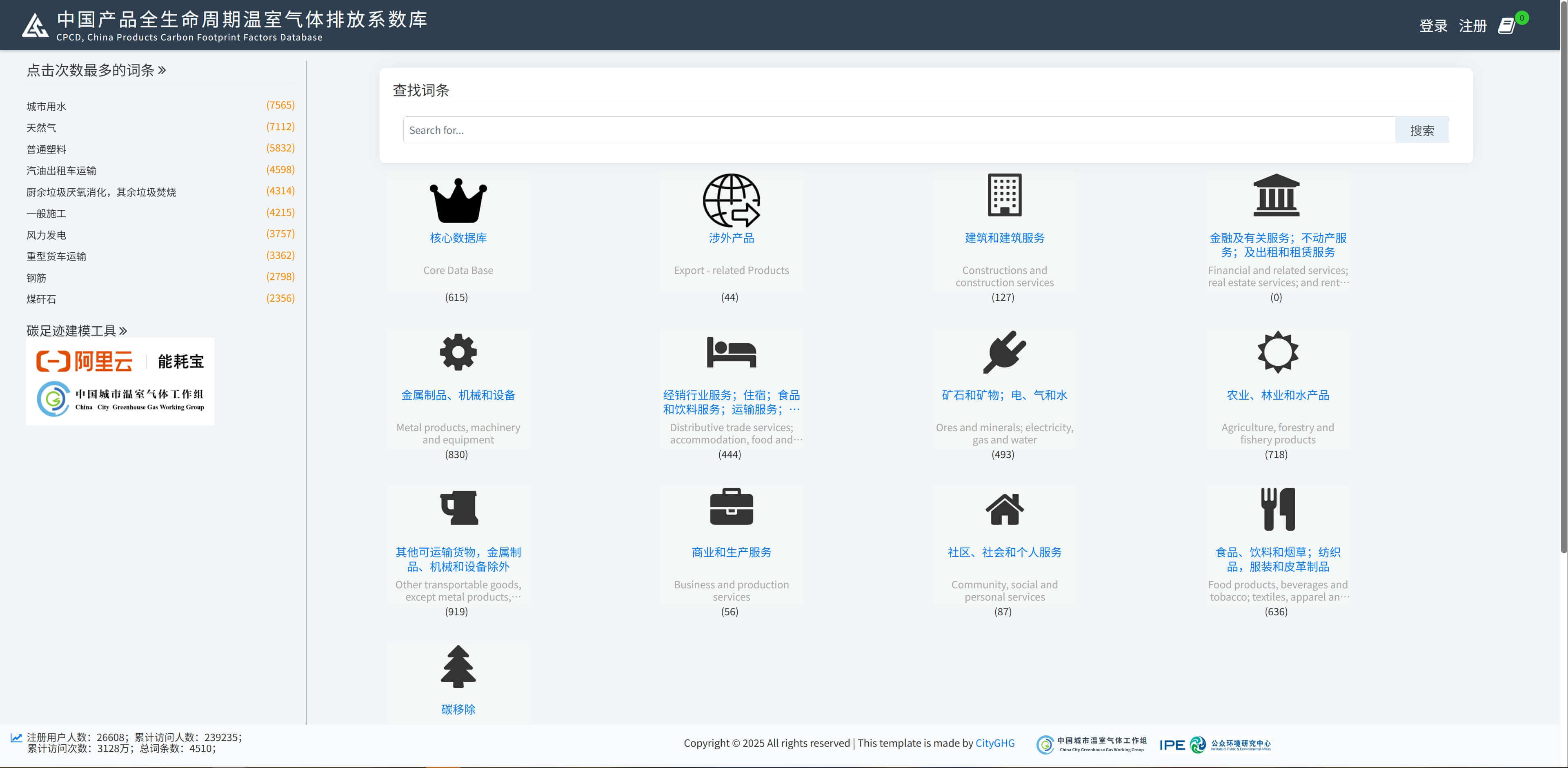The width and height of the screenshot is (1568, 768).
Task: Select the plug icon for Ores and minerals
Action: pyautogui.click(x=1004, y=352)
